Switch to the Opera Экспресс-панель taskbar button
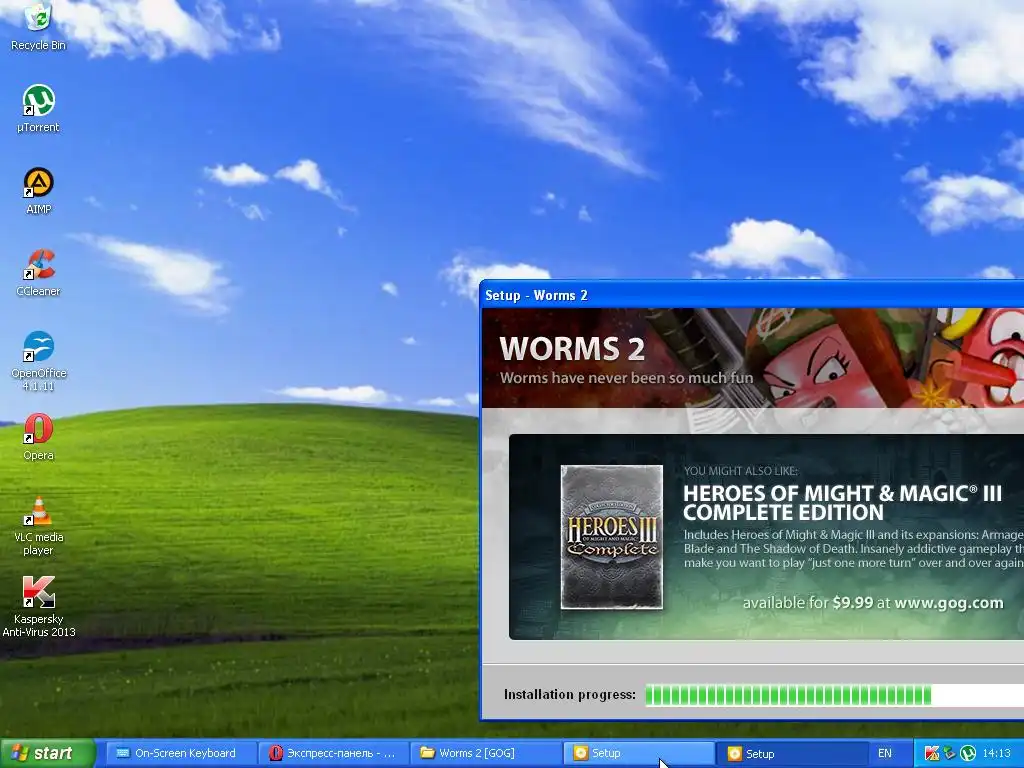Screen dimensions: 1024x768 (x=333, y=753)
